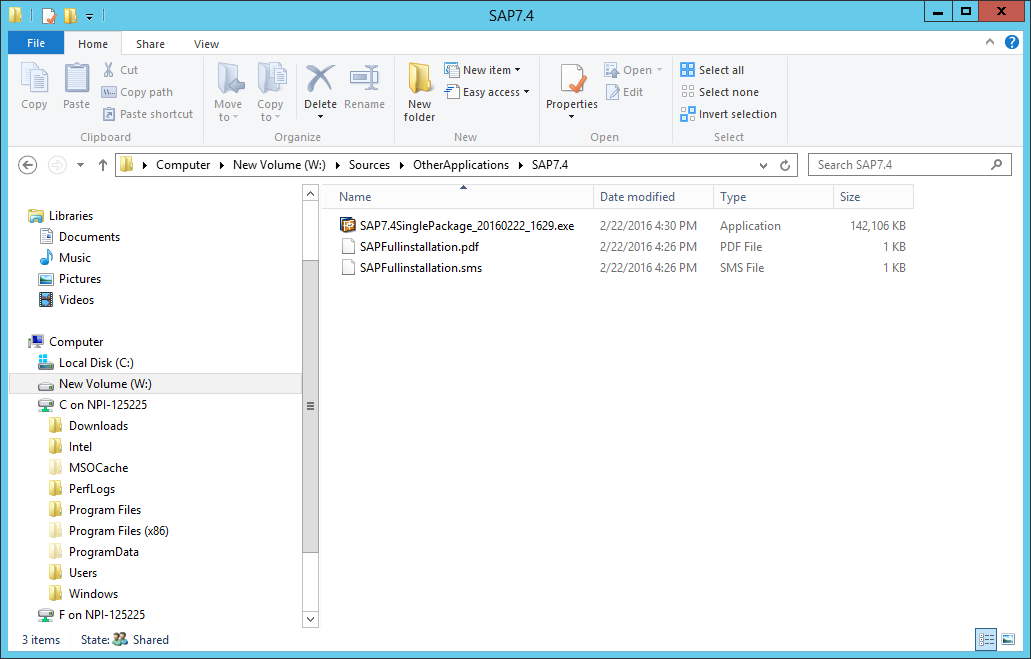The width and height of the screenshot is (1031, 659).
Task: Open the New item dropdown
Action: tap(483, 70)
